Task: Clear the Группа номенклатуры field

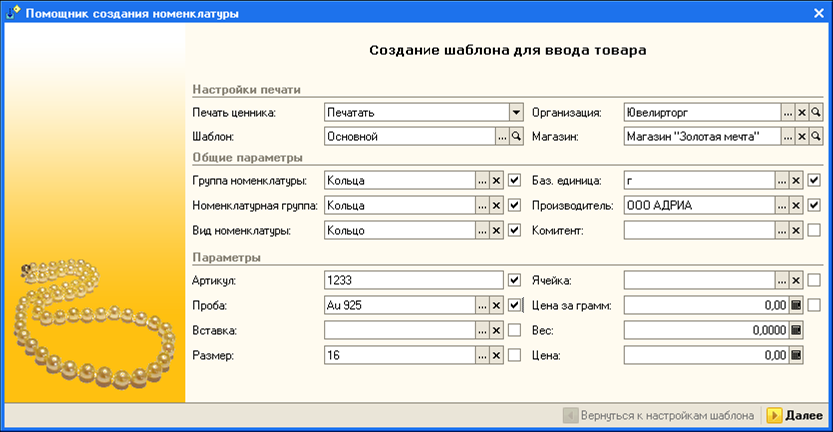Action: [x=496, y=181]
